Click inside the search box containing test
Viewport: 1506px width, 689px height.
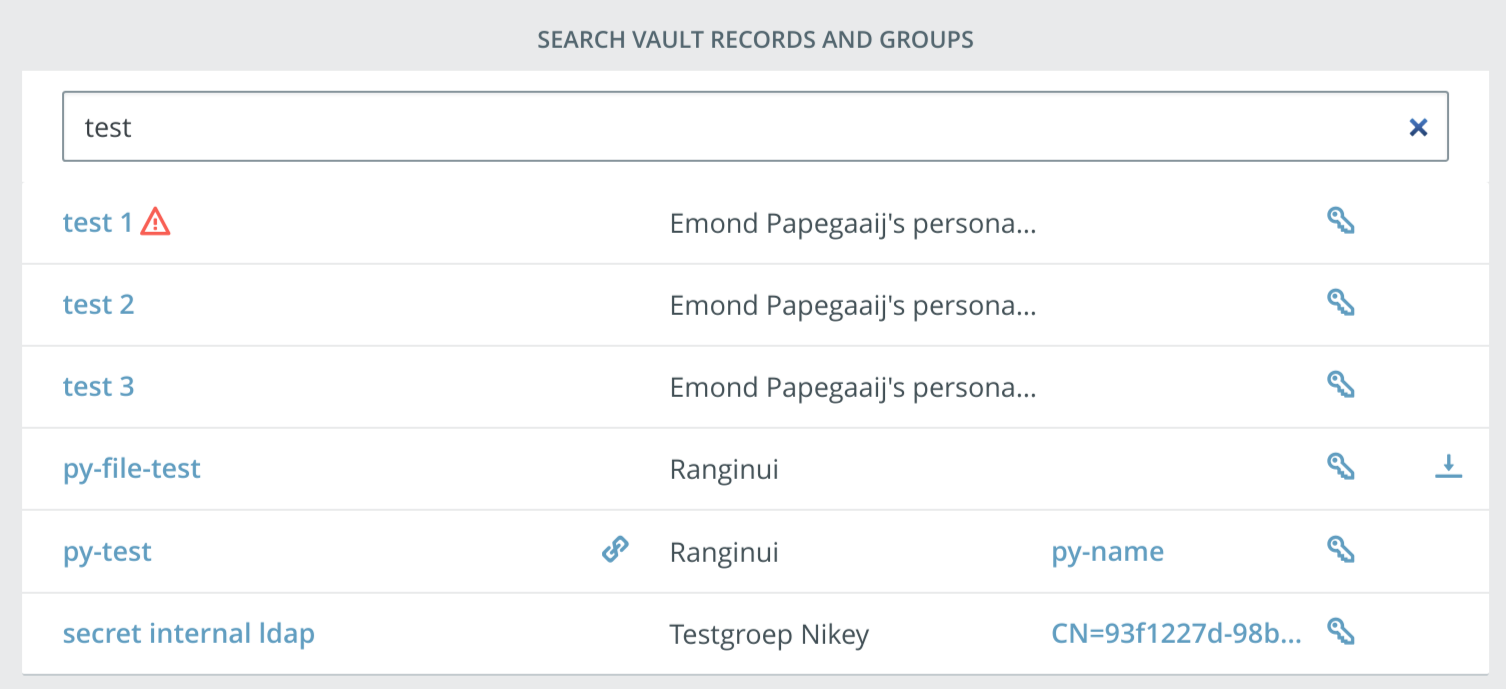[x=755, y=127]
